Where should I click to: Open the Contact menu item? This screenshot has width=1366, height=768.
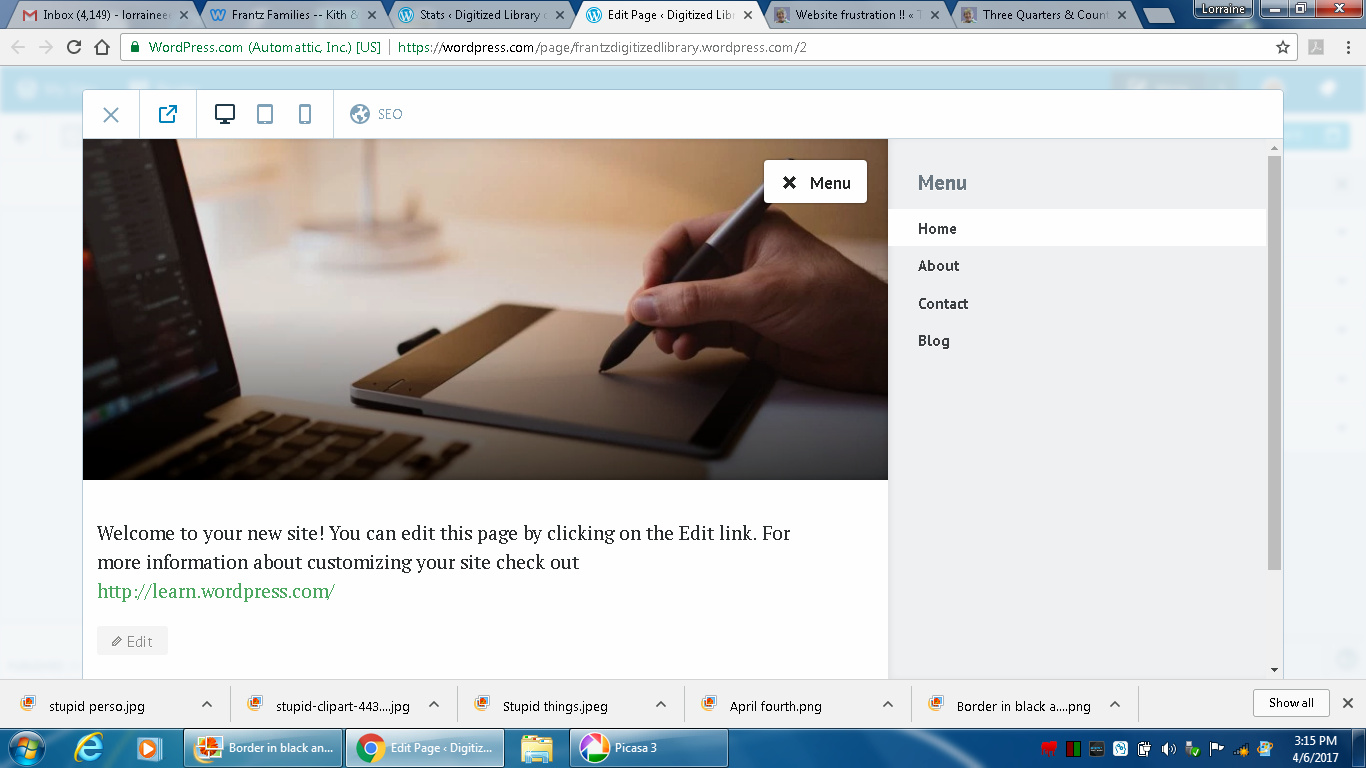[x=943, y=304]
